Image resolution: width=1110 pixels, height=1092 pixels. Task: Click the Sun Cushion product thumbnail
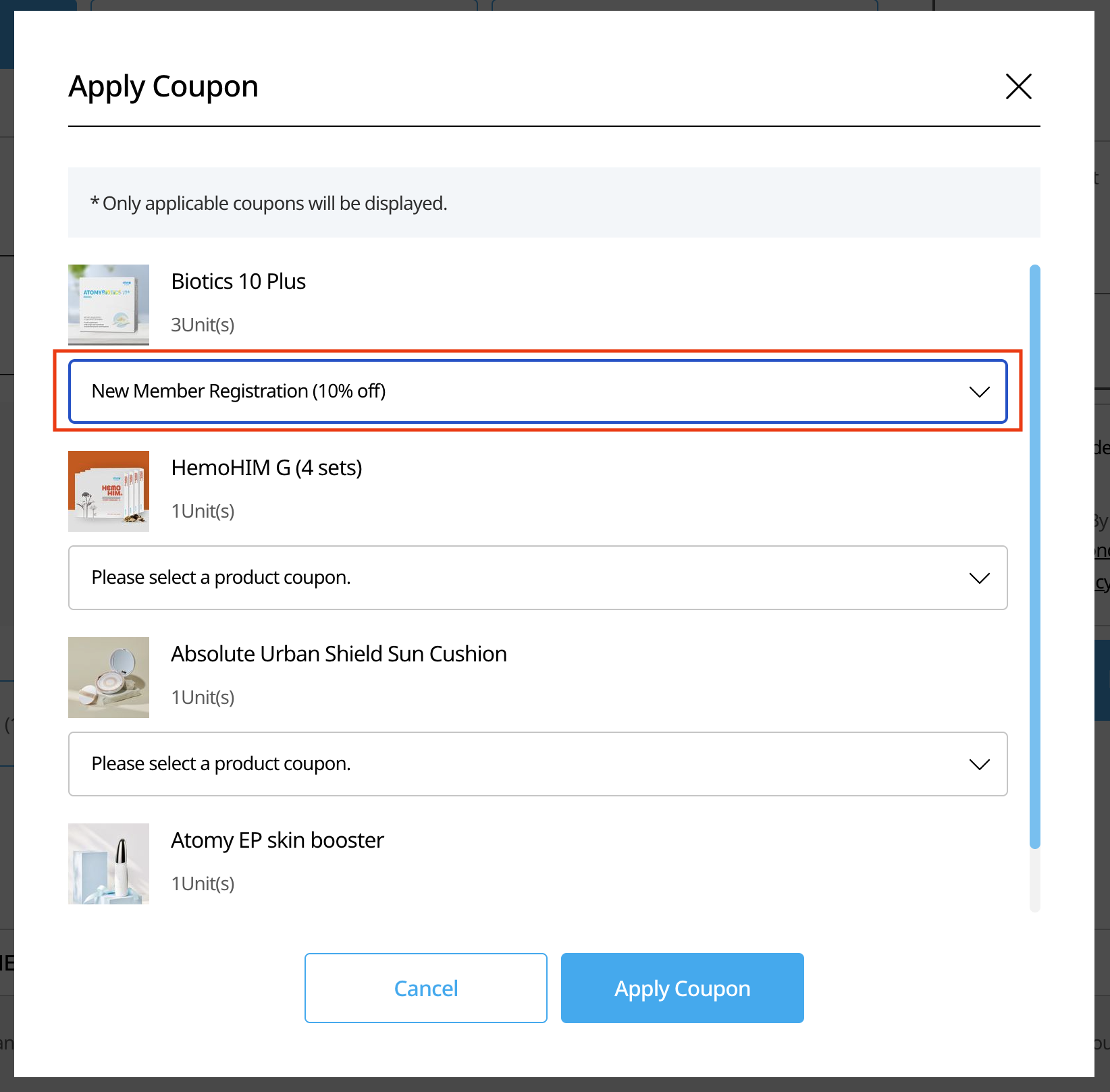point(109,677)
